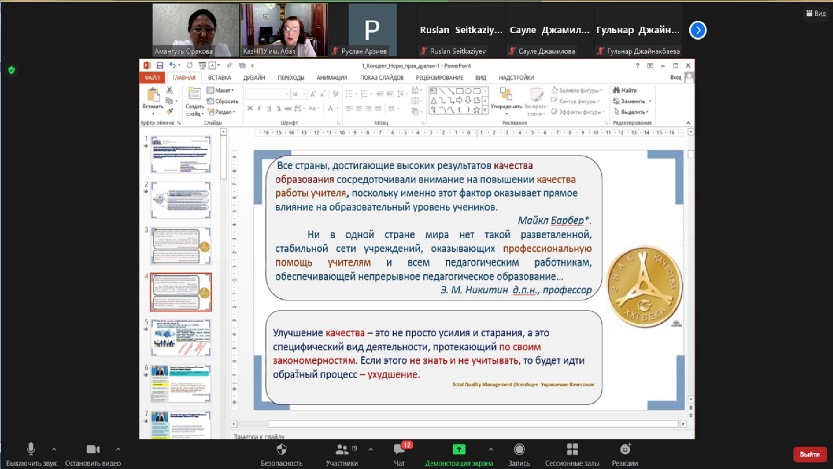Switch to the ВСТАВКА ribbon tab

[x=220, y=77]
